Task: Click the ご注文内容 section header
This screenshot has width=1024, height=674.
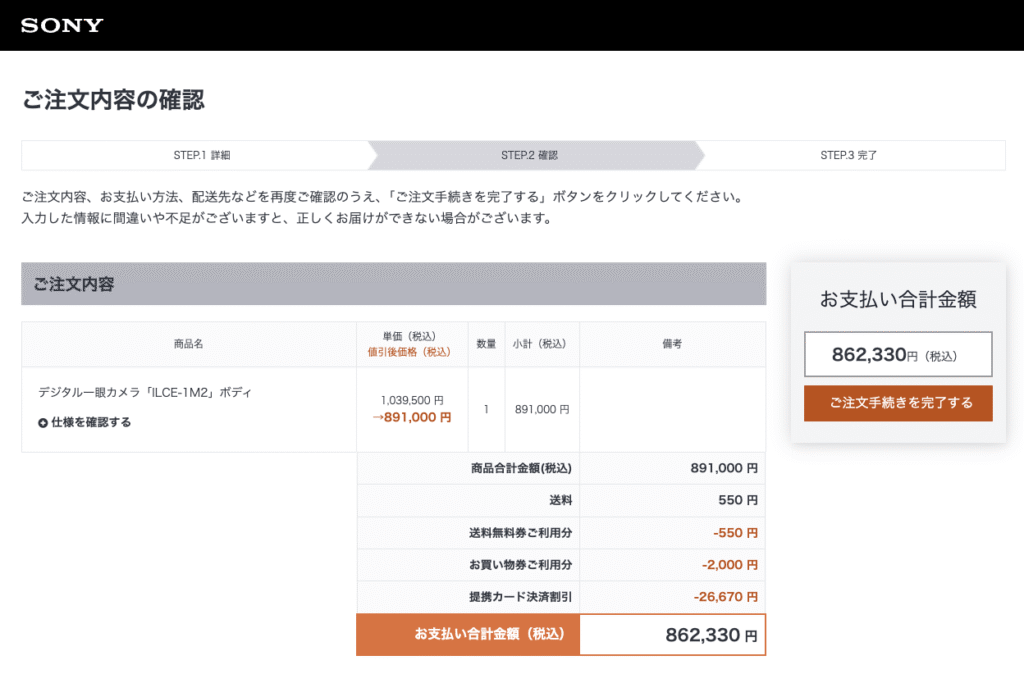Action: point(394,284)
